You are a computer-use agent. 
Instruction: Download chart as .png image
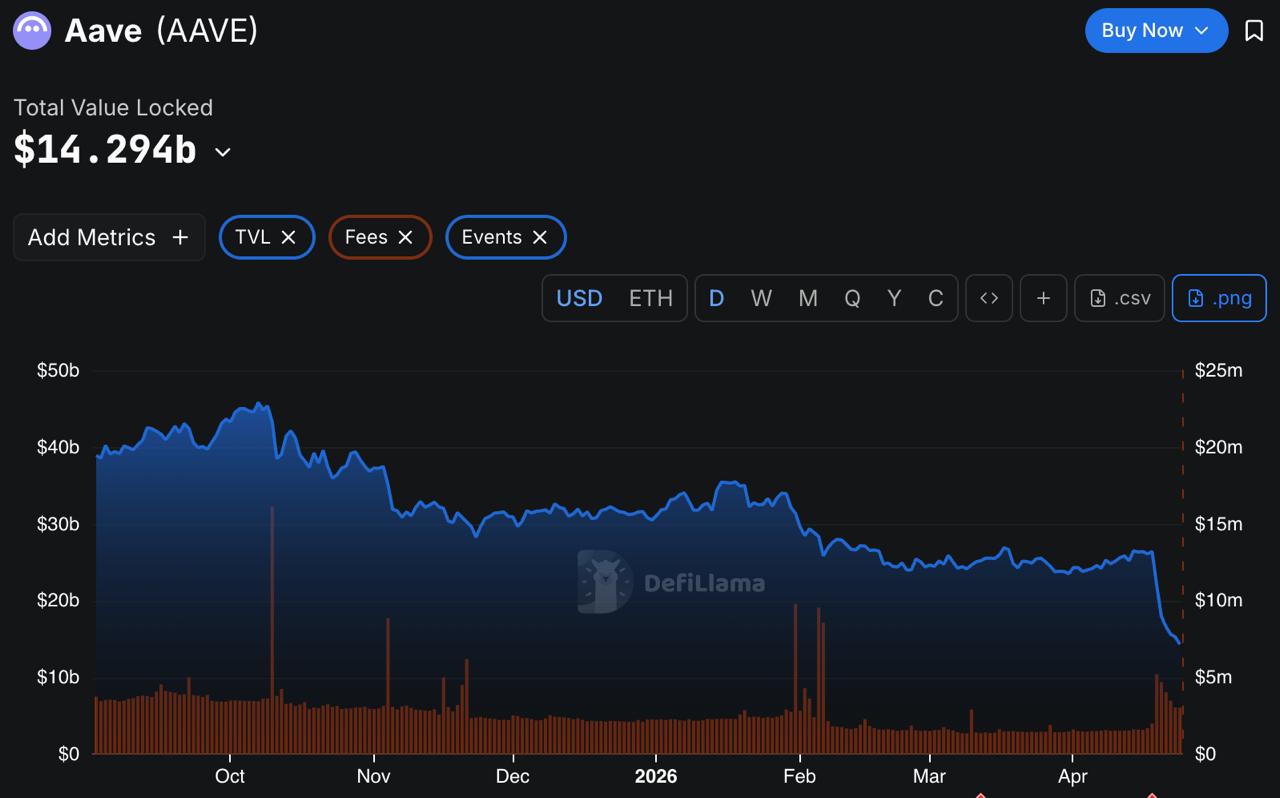(1219, 297)
